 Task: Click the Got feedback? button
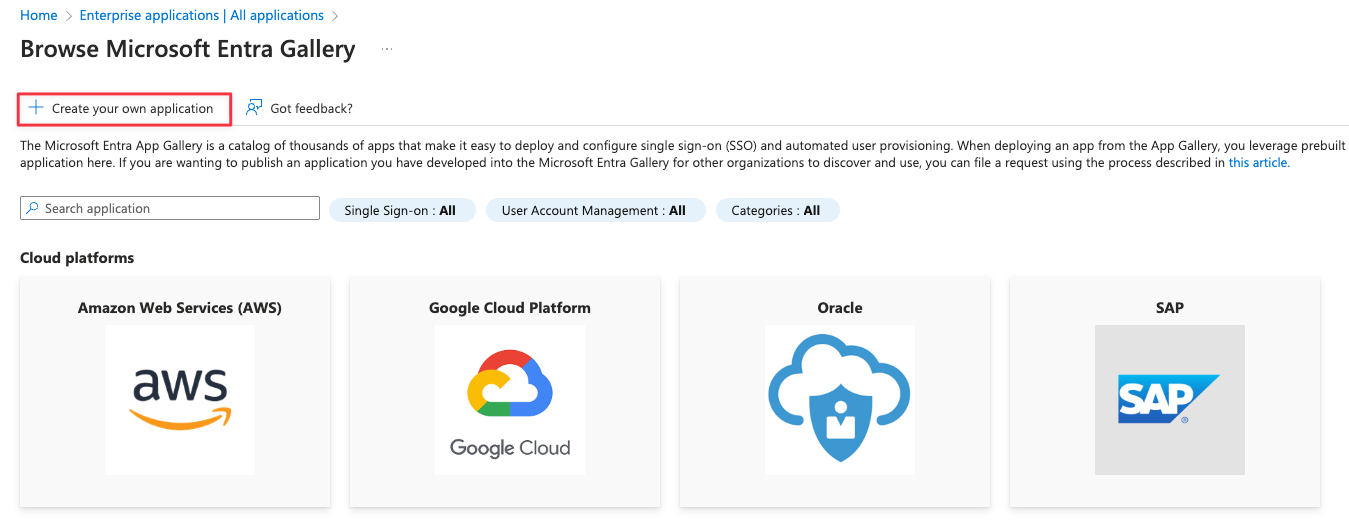(x=311, y=108)
